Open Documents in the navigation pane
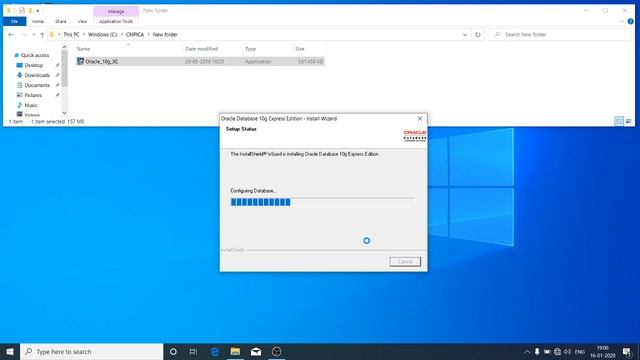 pos(37,85)
